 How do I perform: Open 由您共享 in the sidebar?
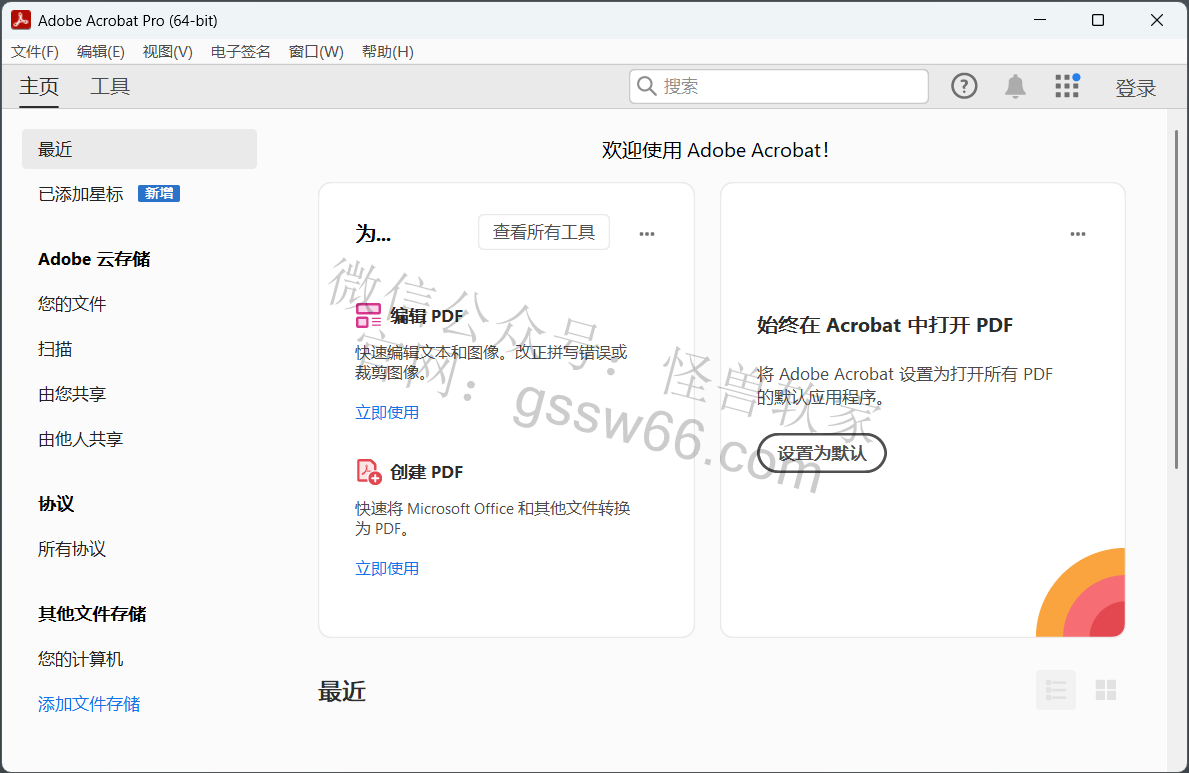point(72,394)
